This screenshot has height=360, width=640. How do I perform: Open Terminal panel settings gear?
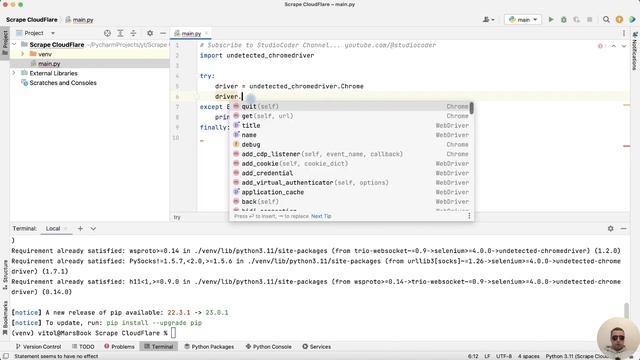(x=610, y=229)
